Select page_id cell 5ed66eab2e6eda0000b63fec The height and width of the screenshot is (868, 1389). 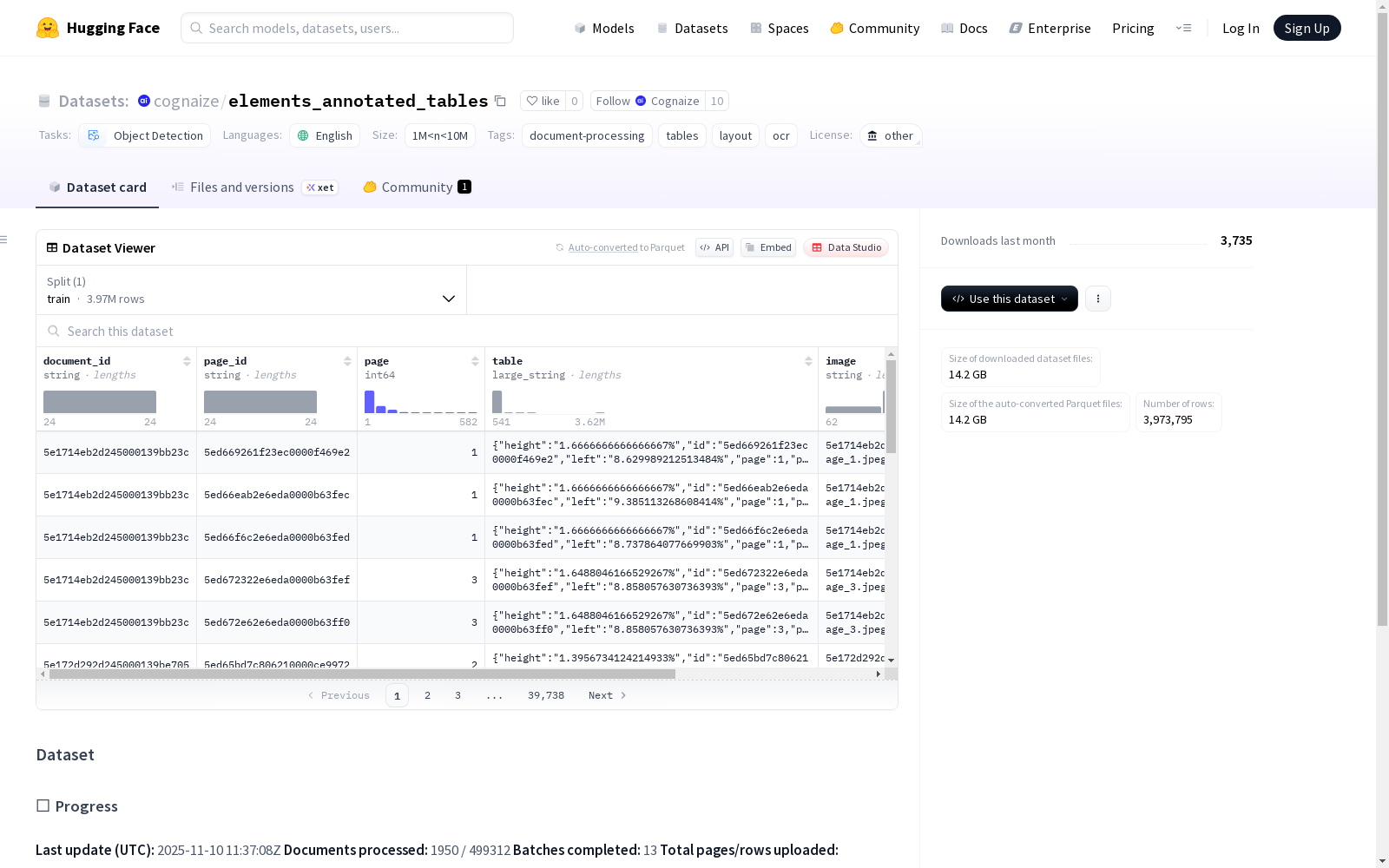tap(277, 495)
